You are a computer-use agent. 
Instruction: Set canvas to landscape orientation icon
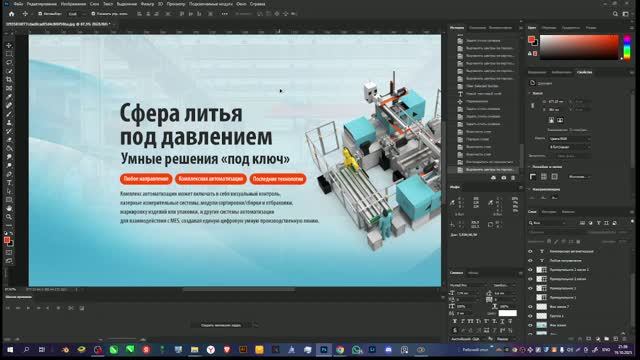560,120
